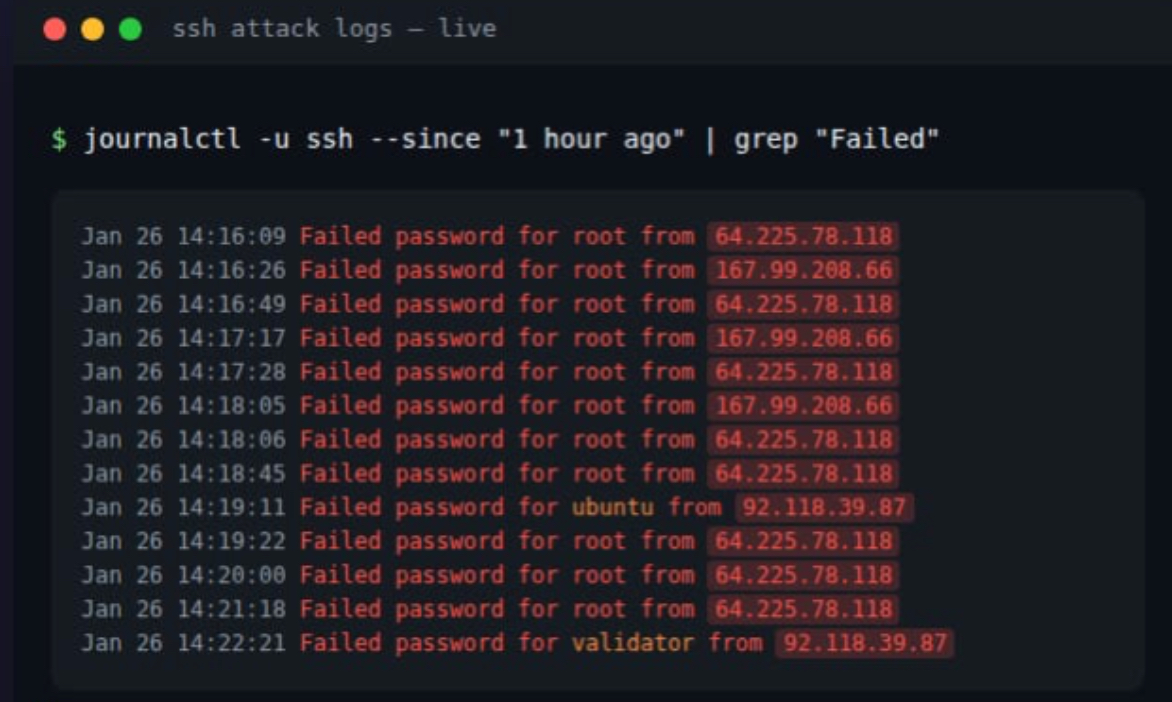Click IP 167.99.208.66 in the 14:16:26 entry
This screenshot has height=702, width=1172.
click(803, 271)
